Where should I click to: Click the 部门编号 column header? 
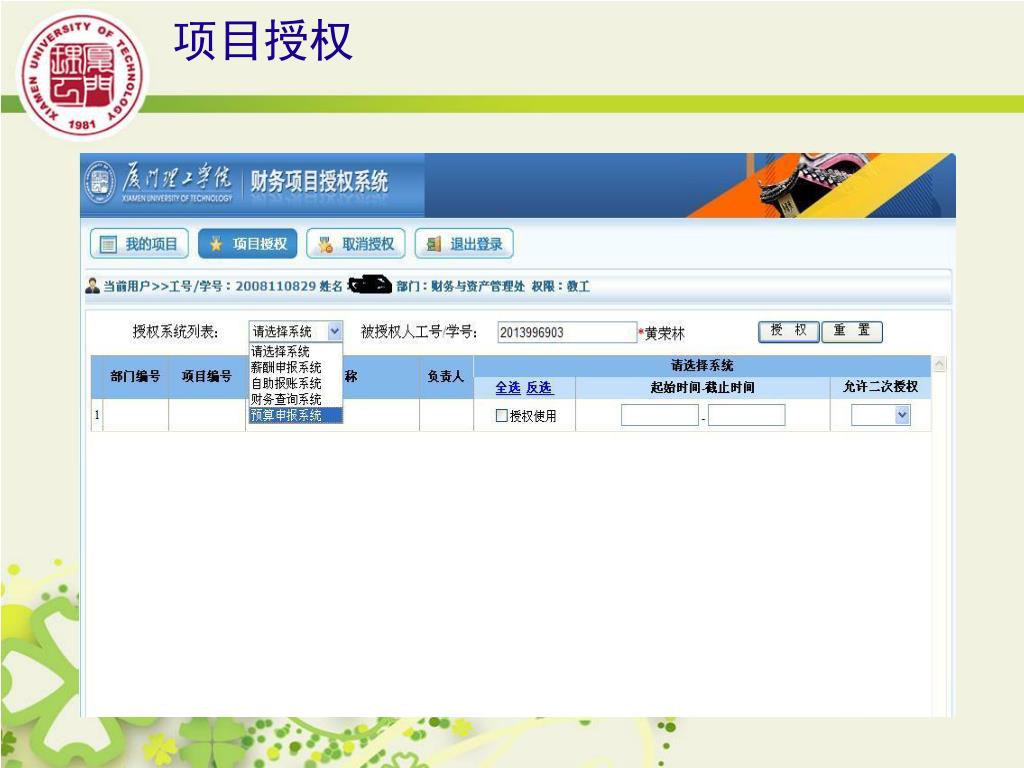pyautogui.click(x=135, y=376)
